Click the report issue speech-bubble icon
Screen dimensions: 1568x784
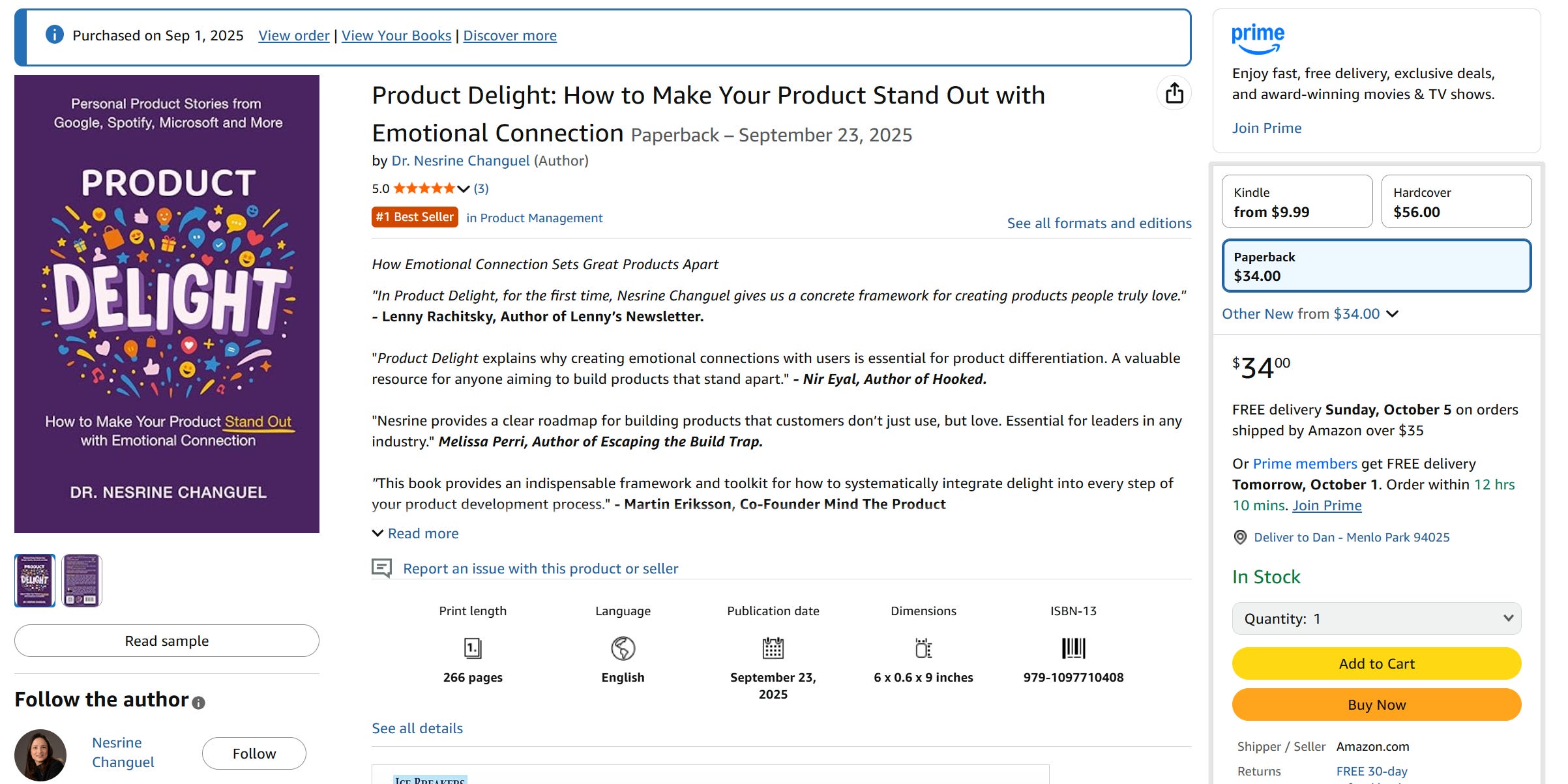381,568
